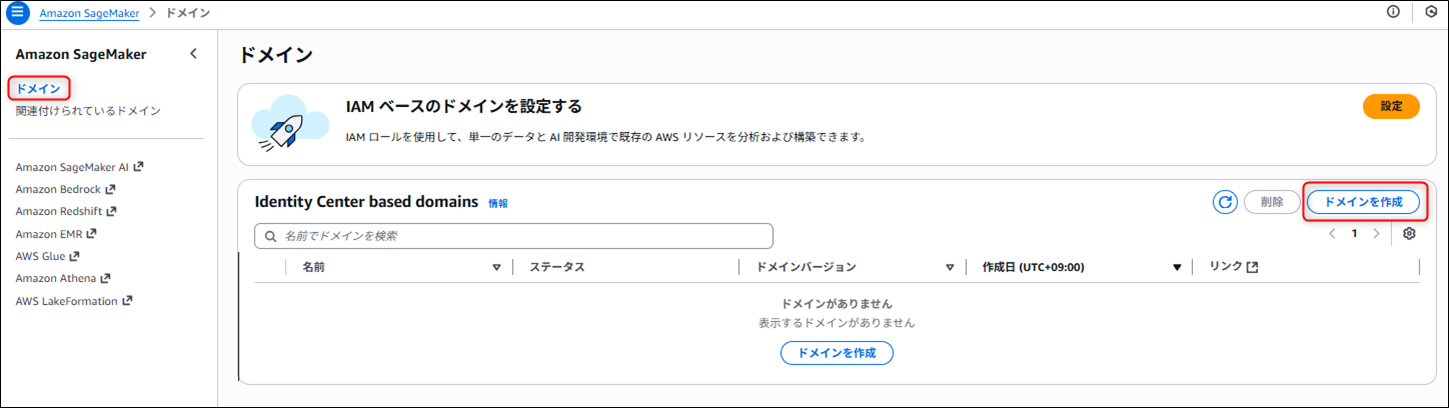
Task: Open table preferences gear icon
Action: coord(1409,234)
